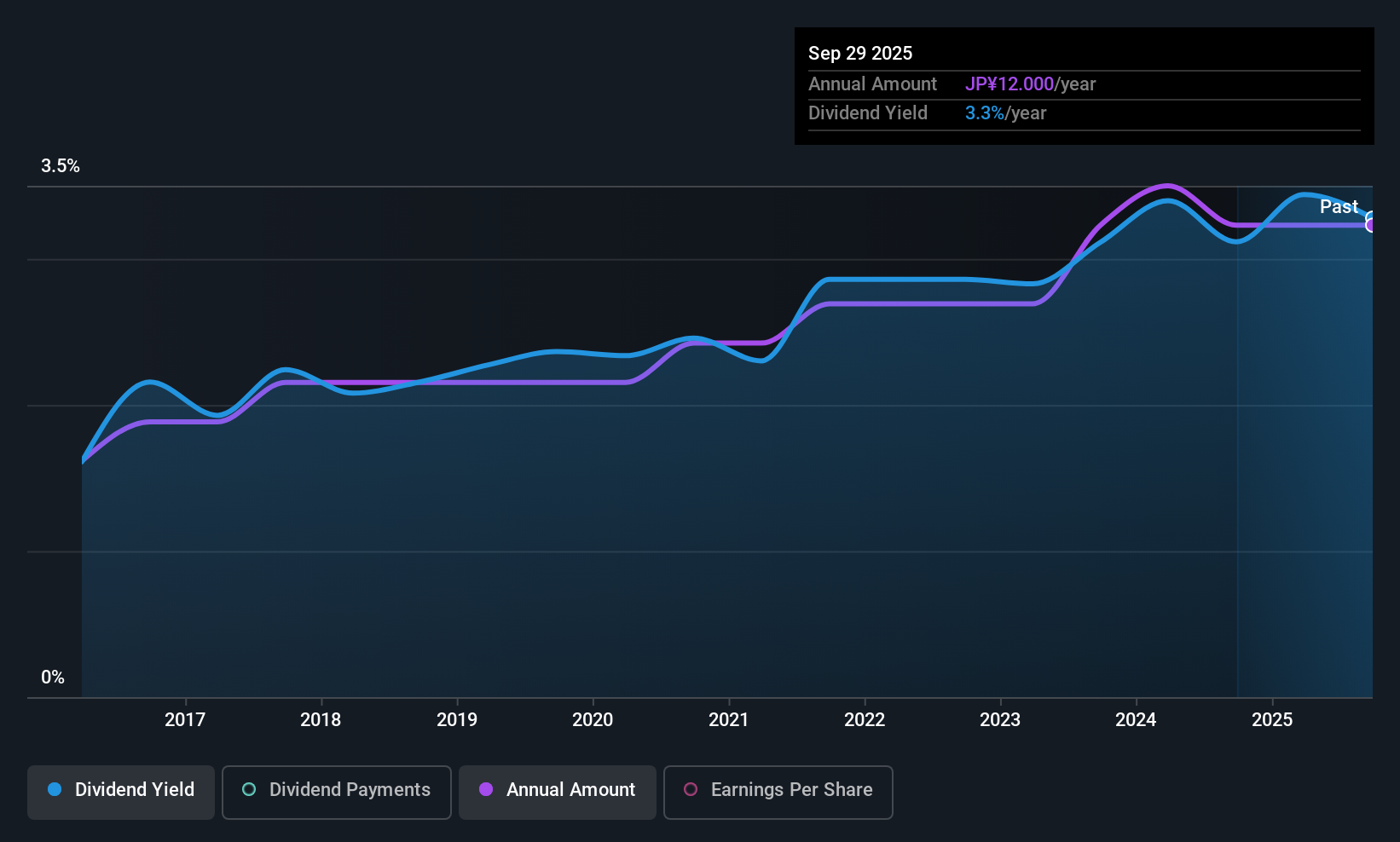Enable the Dividend Payments series

coord(336,790)
